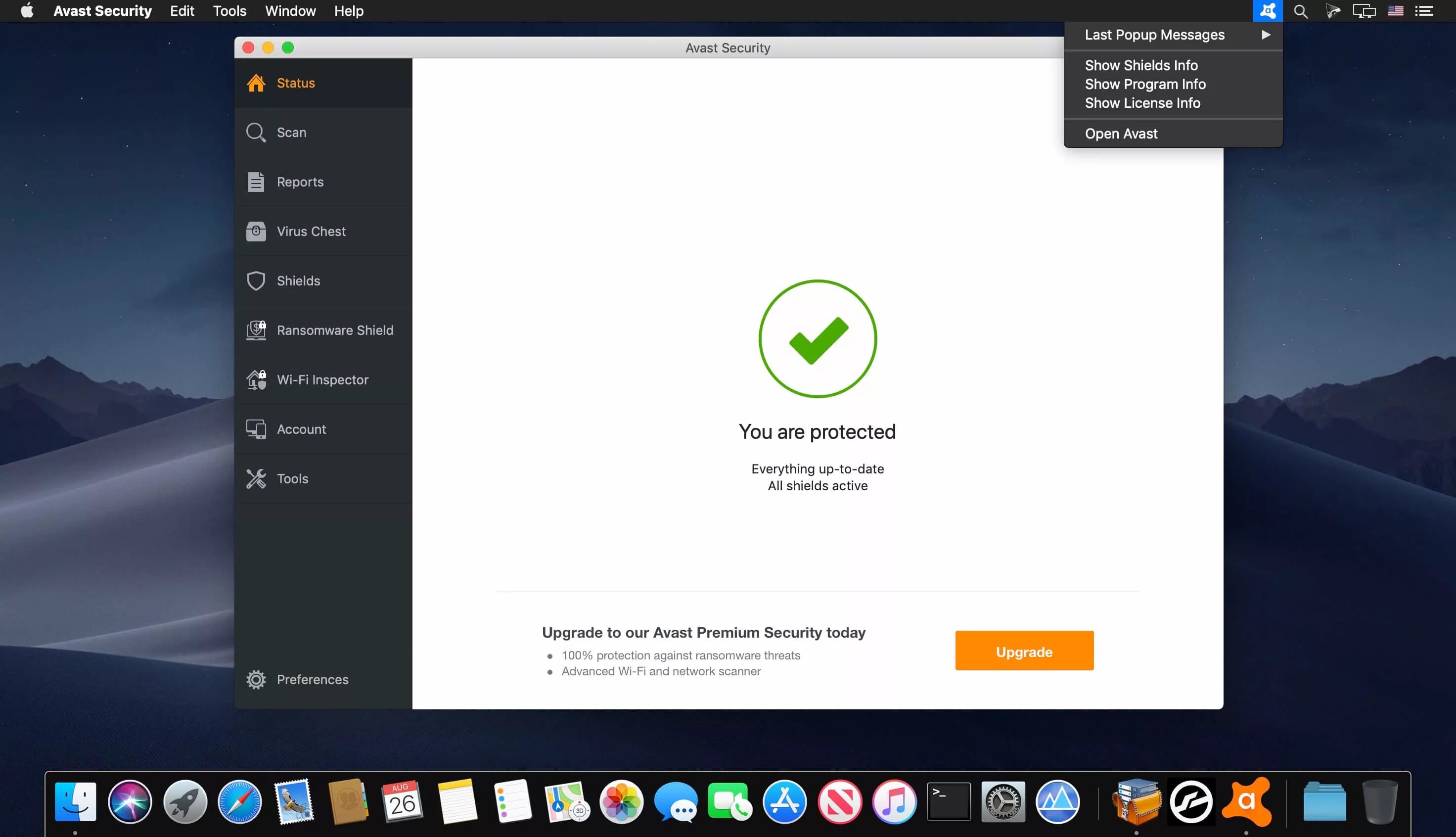The image size is (1456, 837).
Task: Select Account in sidebar
Action: click(x=301, y=429)
